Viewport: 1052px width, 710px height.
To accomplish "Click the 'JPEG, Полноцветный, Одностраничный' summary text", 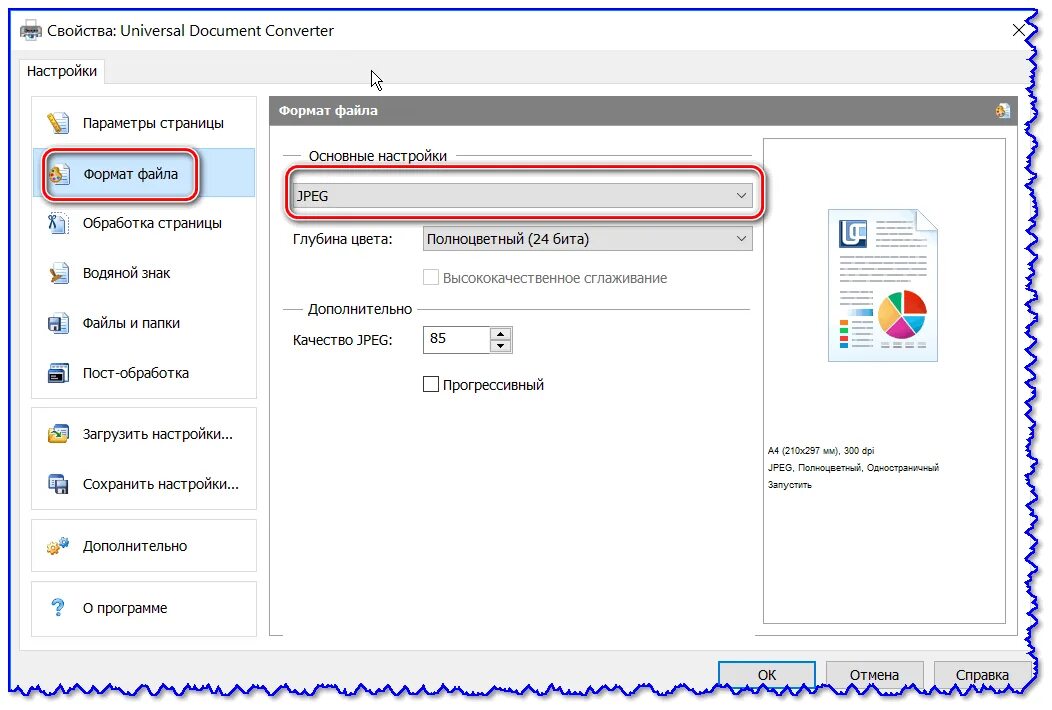I will pos(853,468).
